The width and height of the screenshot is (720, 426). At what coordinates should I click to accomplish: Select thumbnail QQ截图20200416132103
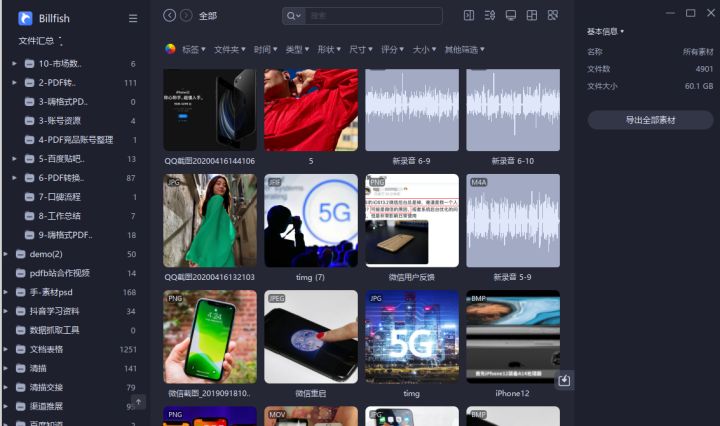(x=210, y=220)
